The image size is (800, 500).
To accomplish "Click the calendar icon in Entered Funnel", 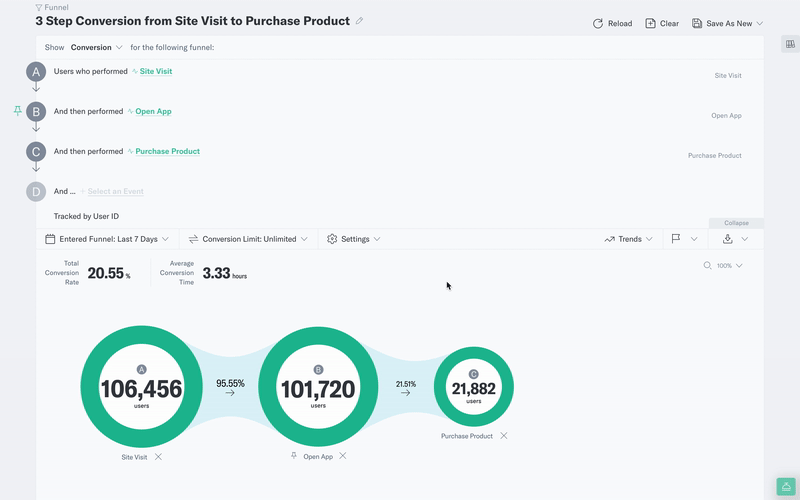I will pyautogui.click(x=50, y=239).
